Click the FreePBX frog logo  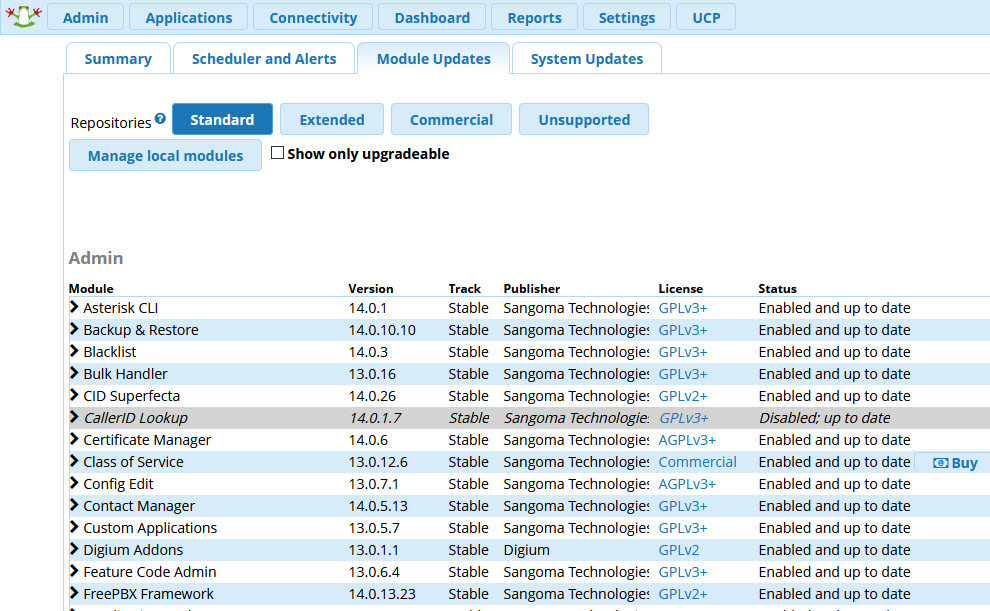23,16
